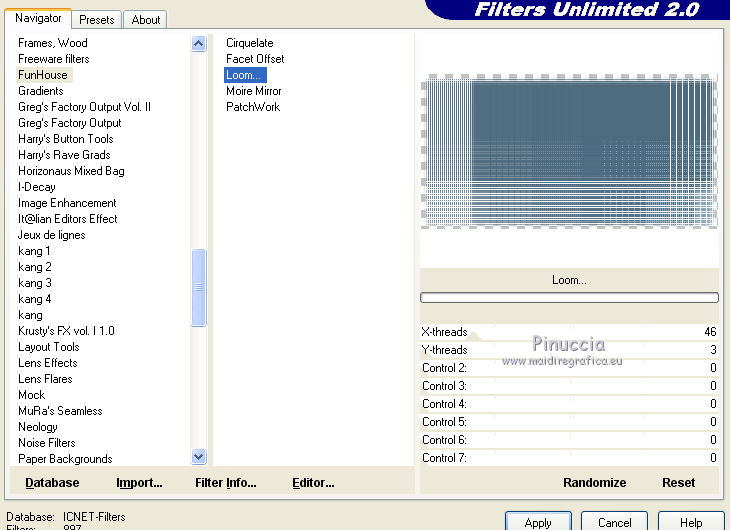
Task: Click the category list scrollbar thumb
Action: pos(198,287)
